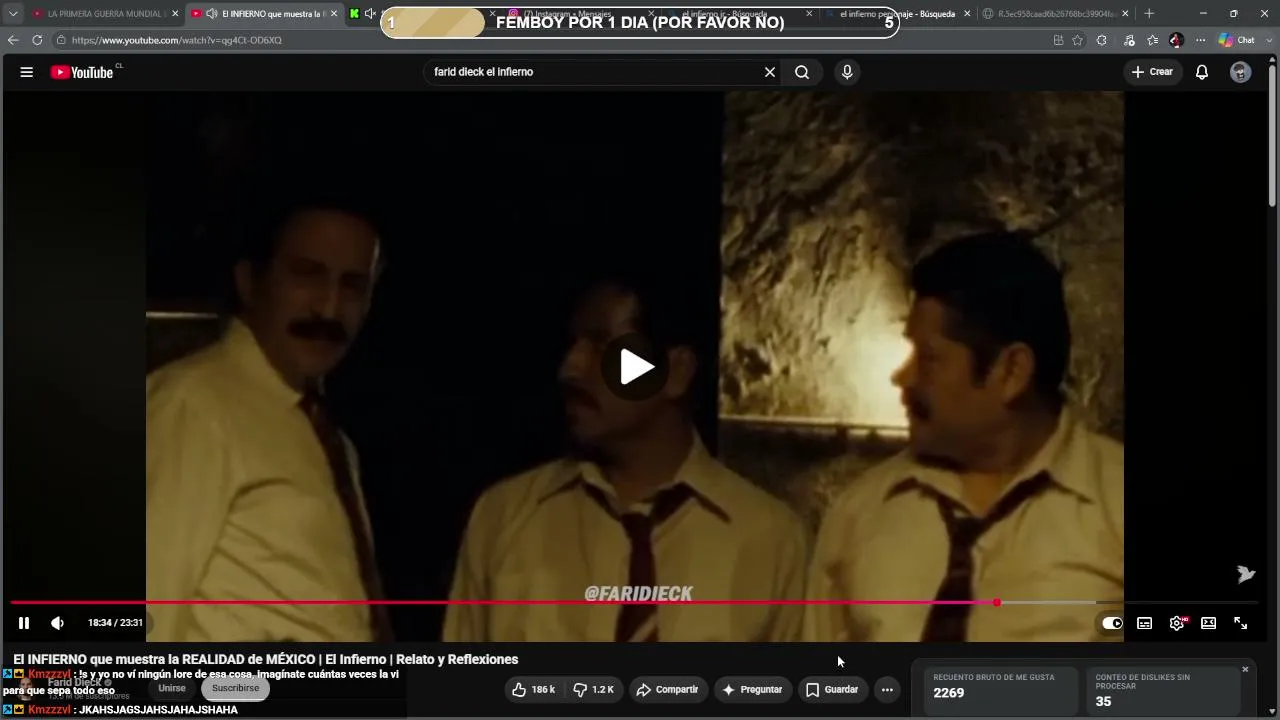Close the 'R.5ec958caad6b' tab
1280x720 pixels.
click(1125, 14)
